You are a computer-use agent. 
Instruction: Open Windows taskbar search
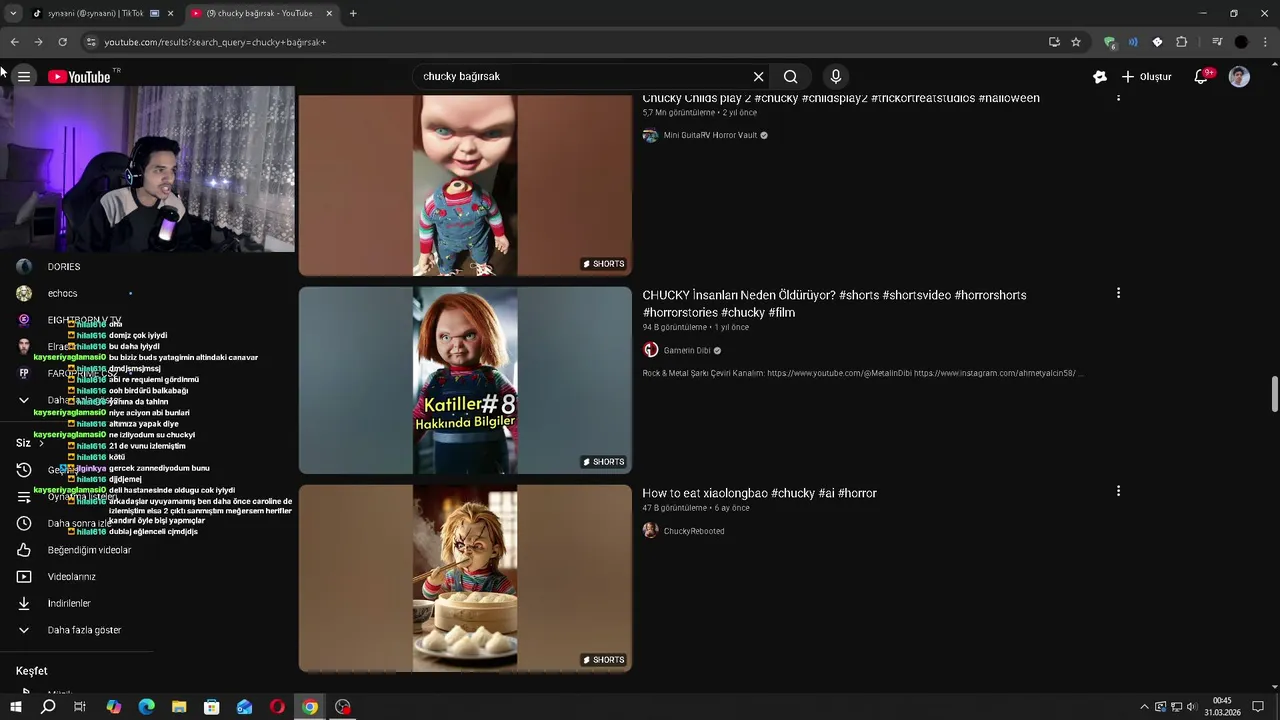[48, 707]
